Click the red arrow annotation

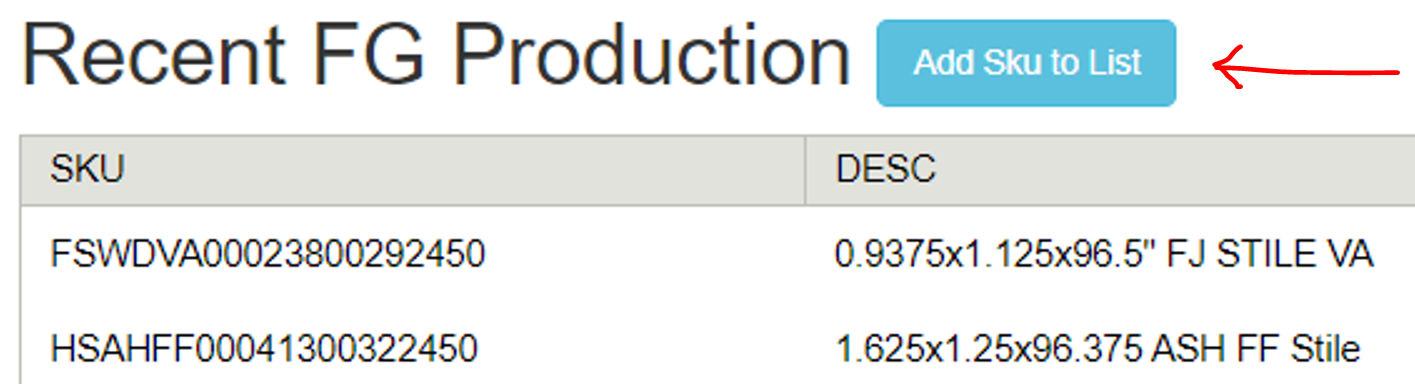pos(1305,68)
